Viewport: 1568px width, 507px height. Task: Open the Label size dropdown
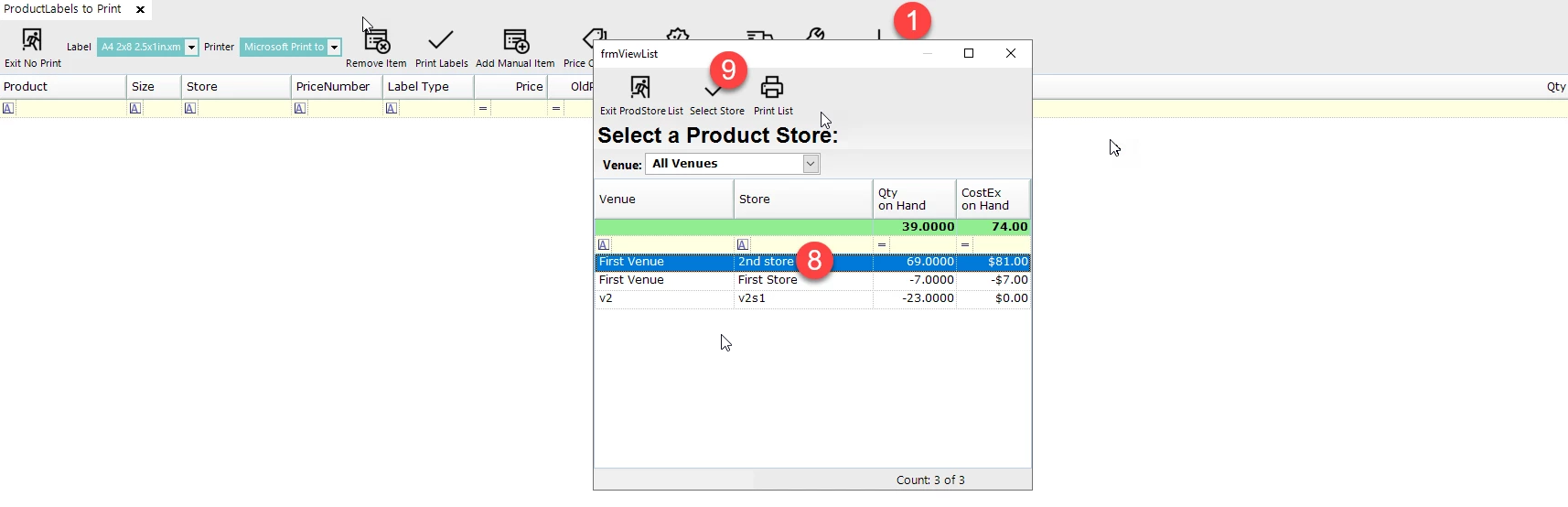[191, 48]
